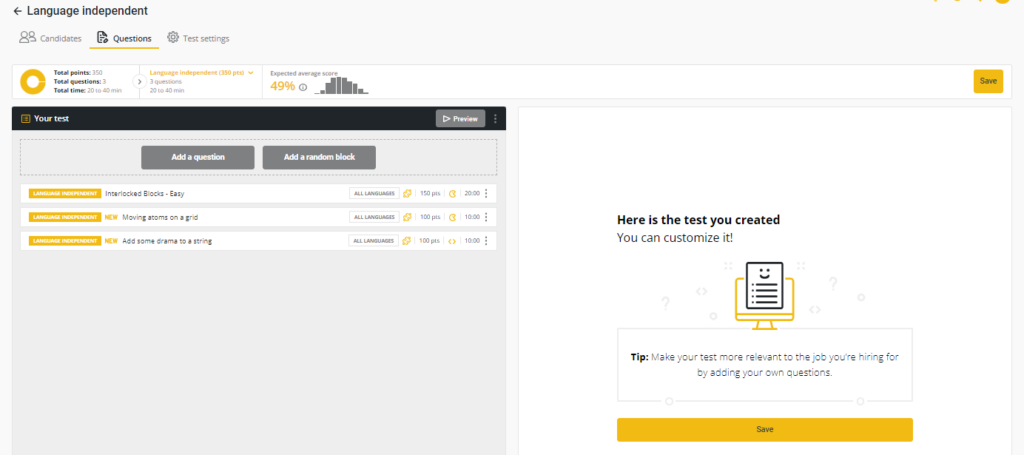Switch to the Candidates tab
The width and height of the screenshot is (1024, 455).
coord(50,38)
